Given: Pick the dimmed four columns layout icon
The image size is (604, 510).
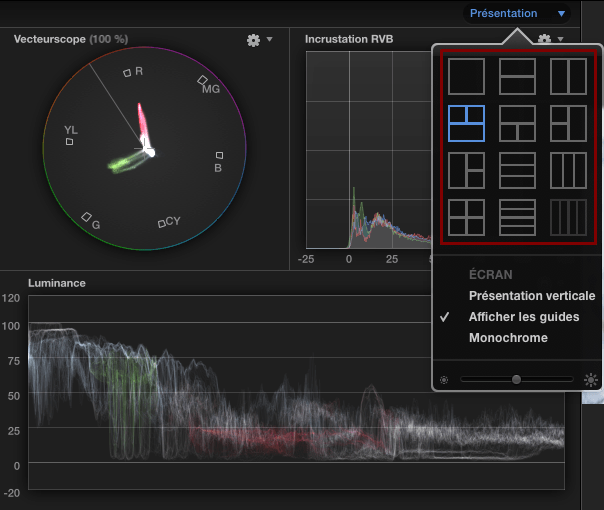Looking at the screenshot, I should [x=568, y=217].
